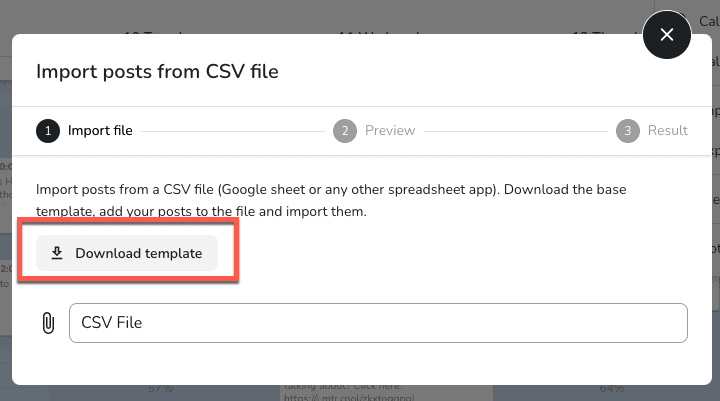Click the step 1 number circle
This screenshot has width=720, height=401.
pos(48,131)
